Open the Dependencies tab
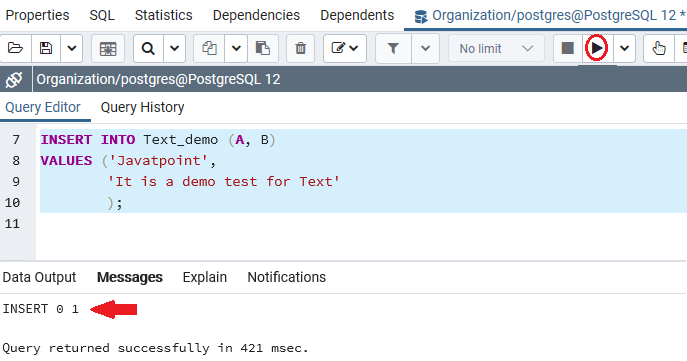 (256, 15)
